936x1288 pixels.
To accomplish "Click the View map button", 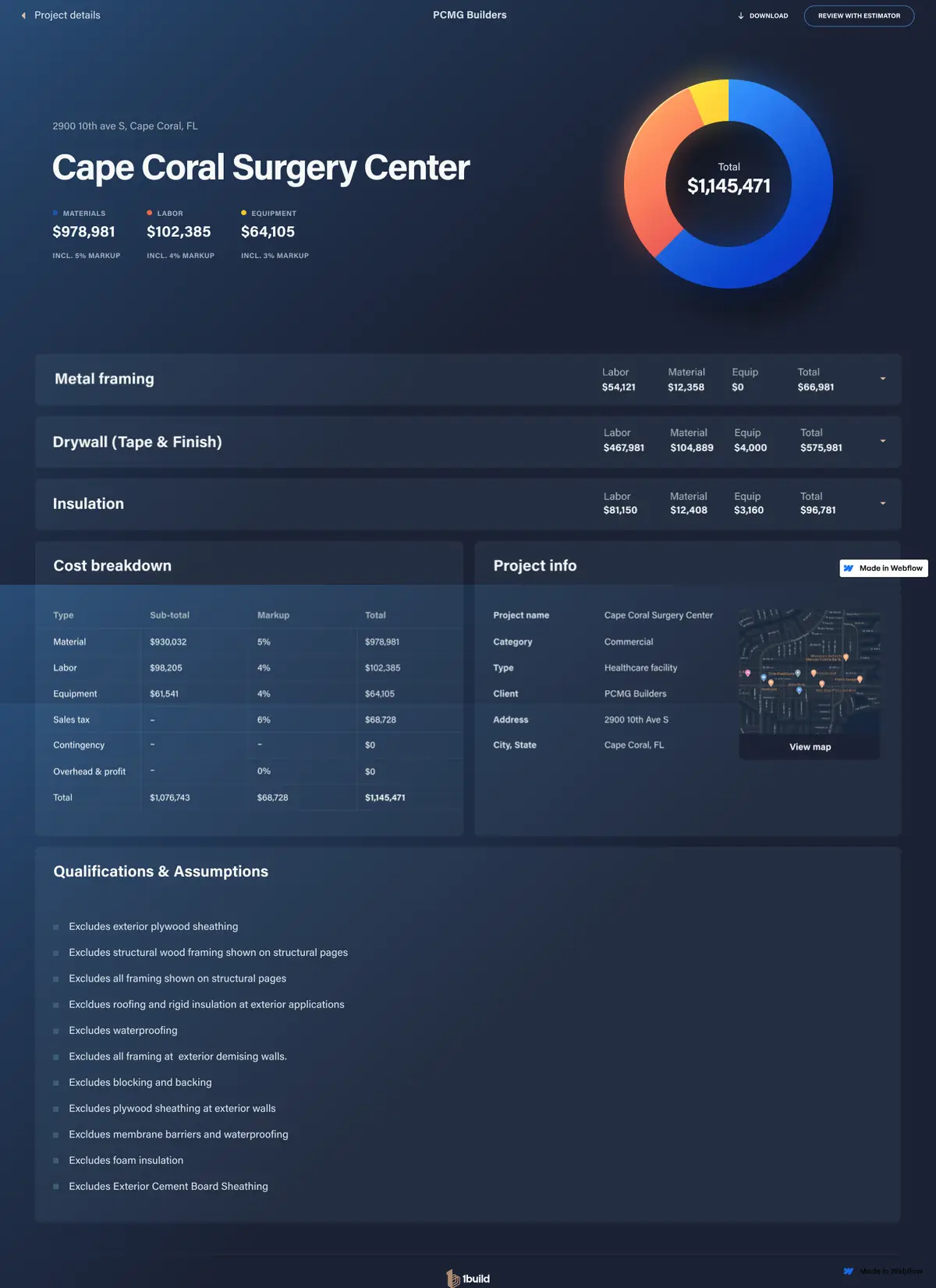I will [x=810, y=747].
